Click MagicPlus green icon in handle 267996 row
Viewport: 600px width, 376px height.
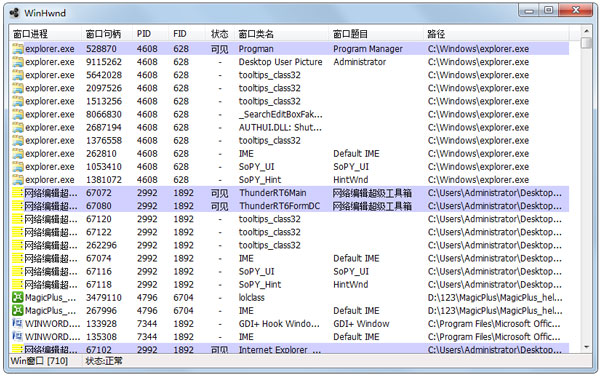[x=18, y=311]
